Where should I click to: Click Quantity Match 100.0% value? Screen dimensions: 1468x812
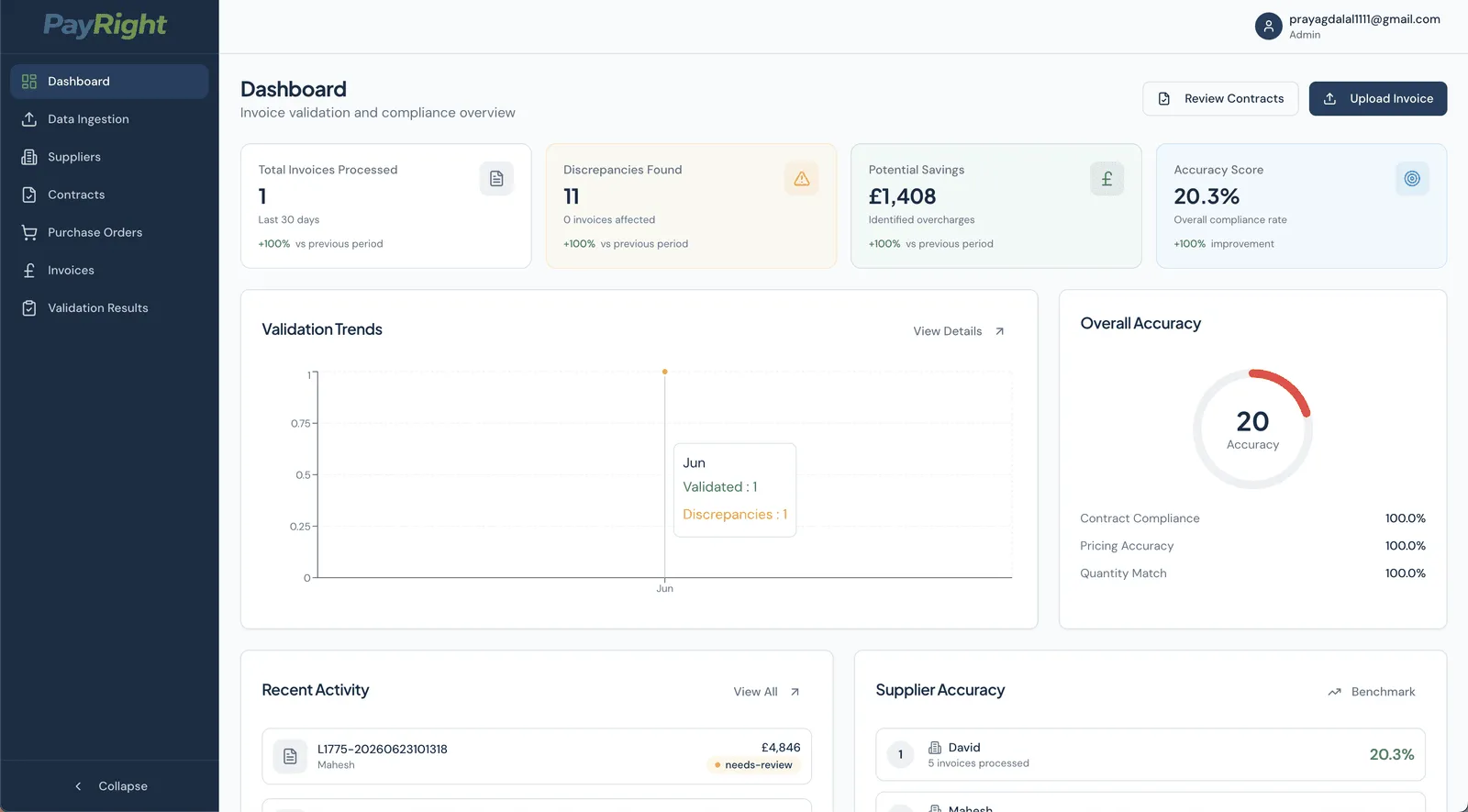(1405, 573)
